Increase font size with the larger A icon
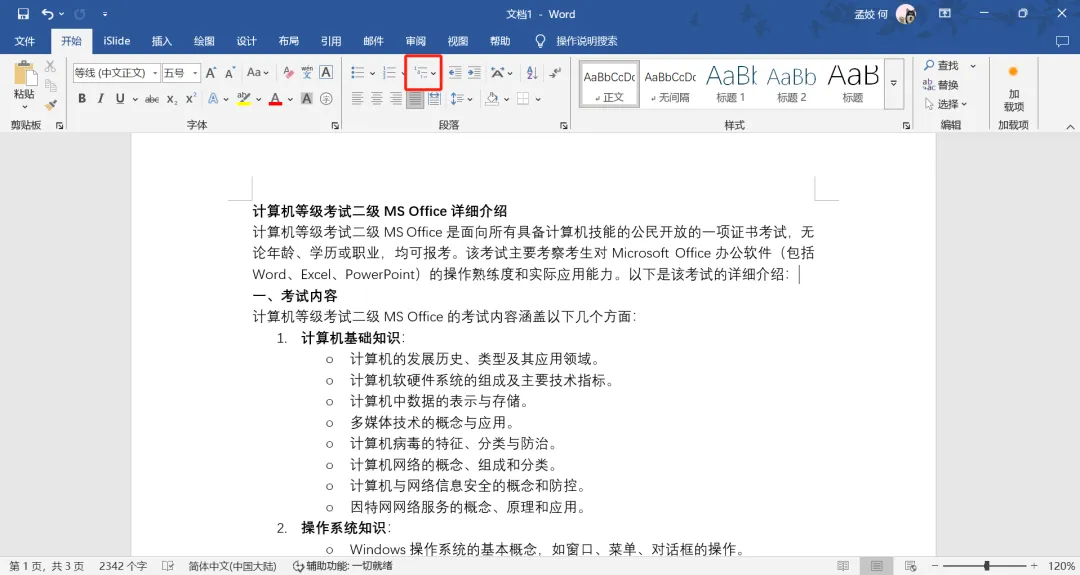1080x575 pixels. [x=211, y=72]
